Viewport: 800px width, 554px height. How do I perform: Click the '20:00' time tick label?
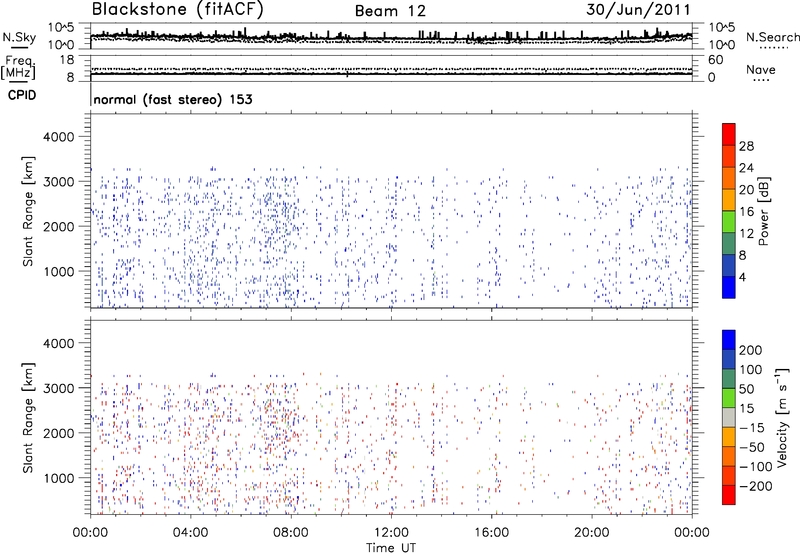(x=592, y=533)
